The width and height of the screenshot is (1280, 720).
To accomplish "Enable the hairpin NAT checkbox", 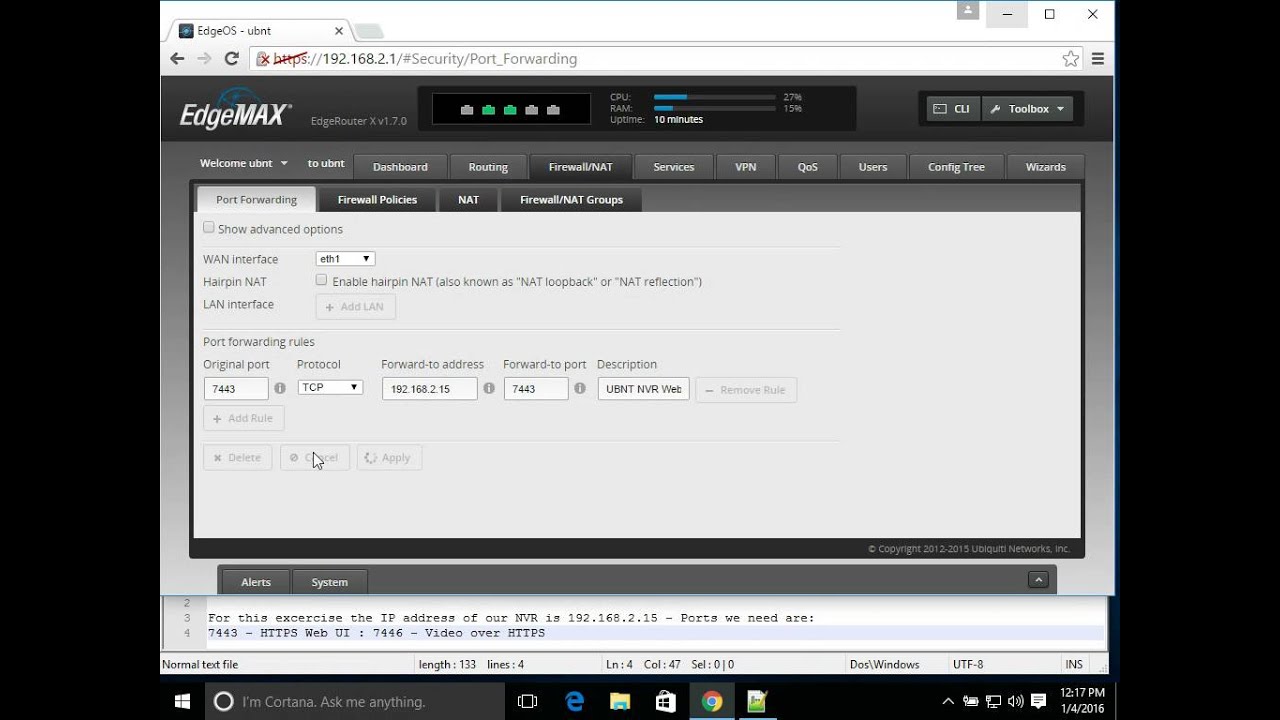I will [x=321, y=281].
